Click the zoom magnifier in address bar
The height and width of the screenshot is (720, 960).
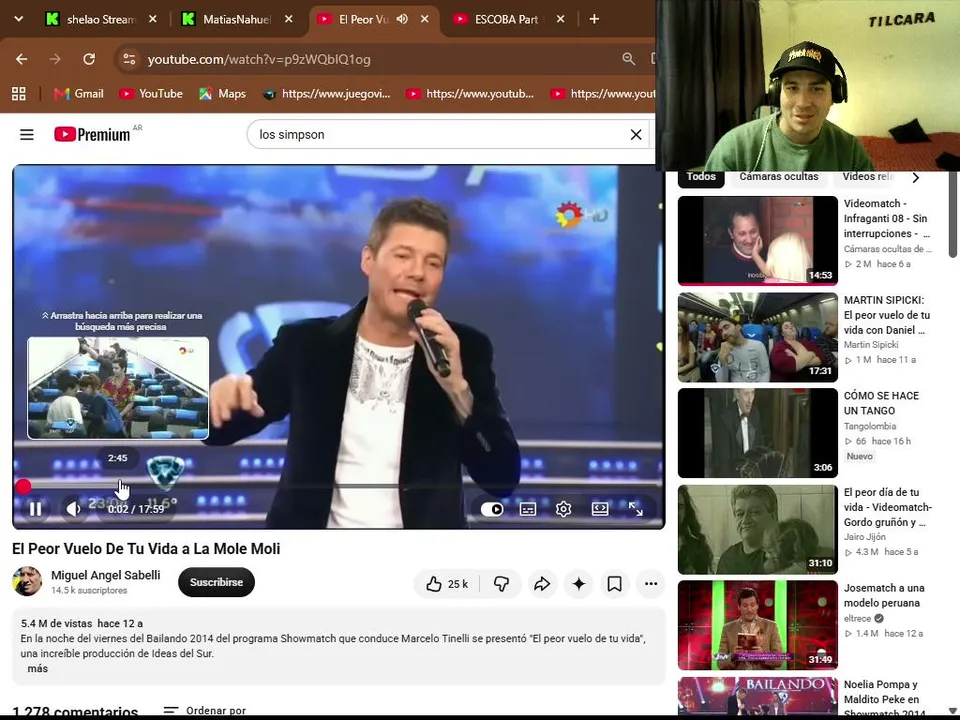[x=628, y=59]
